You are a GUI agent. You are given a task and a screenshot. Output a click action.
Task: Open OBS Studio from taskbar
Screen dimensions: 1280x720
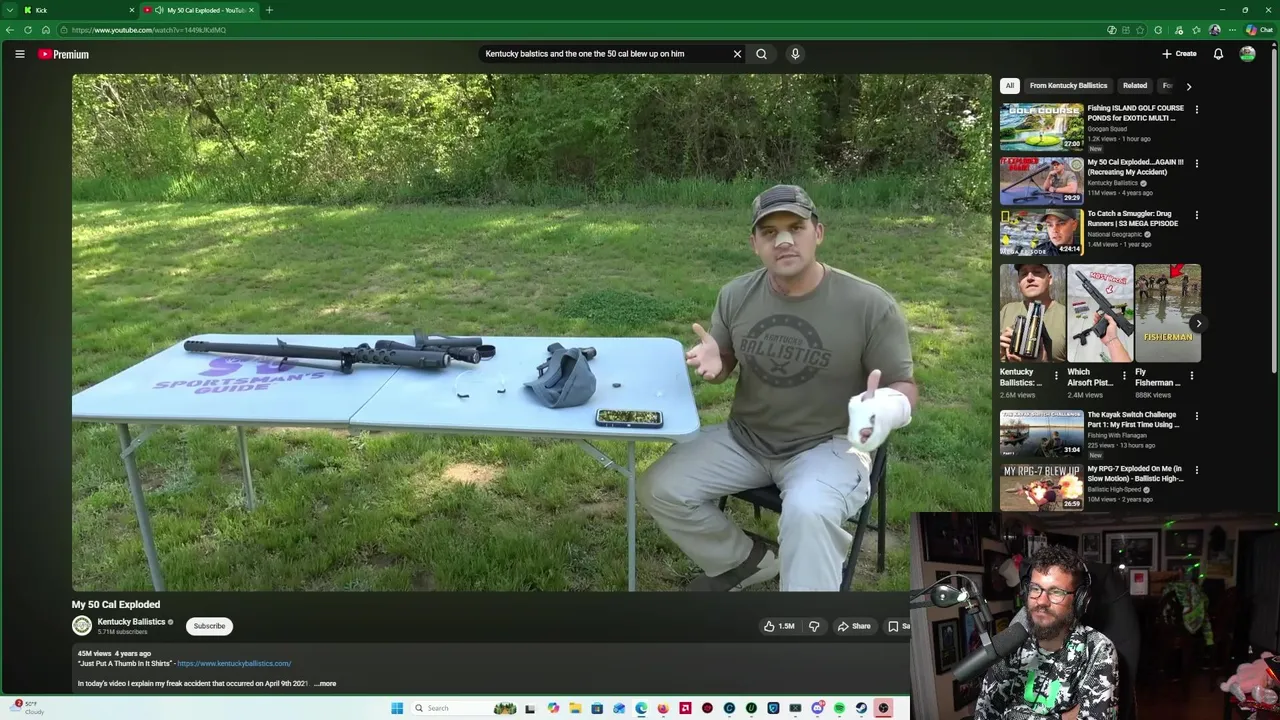883,708
